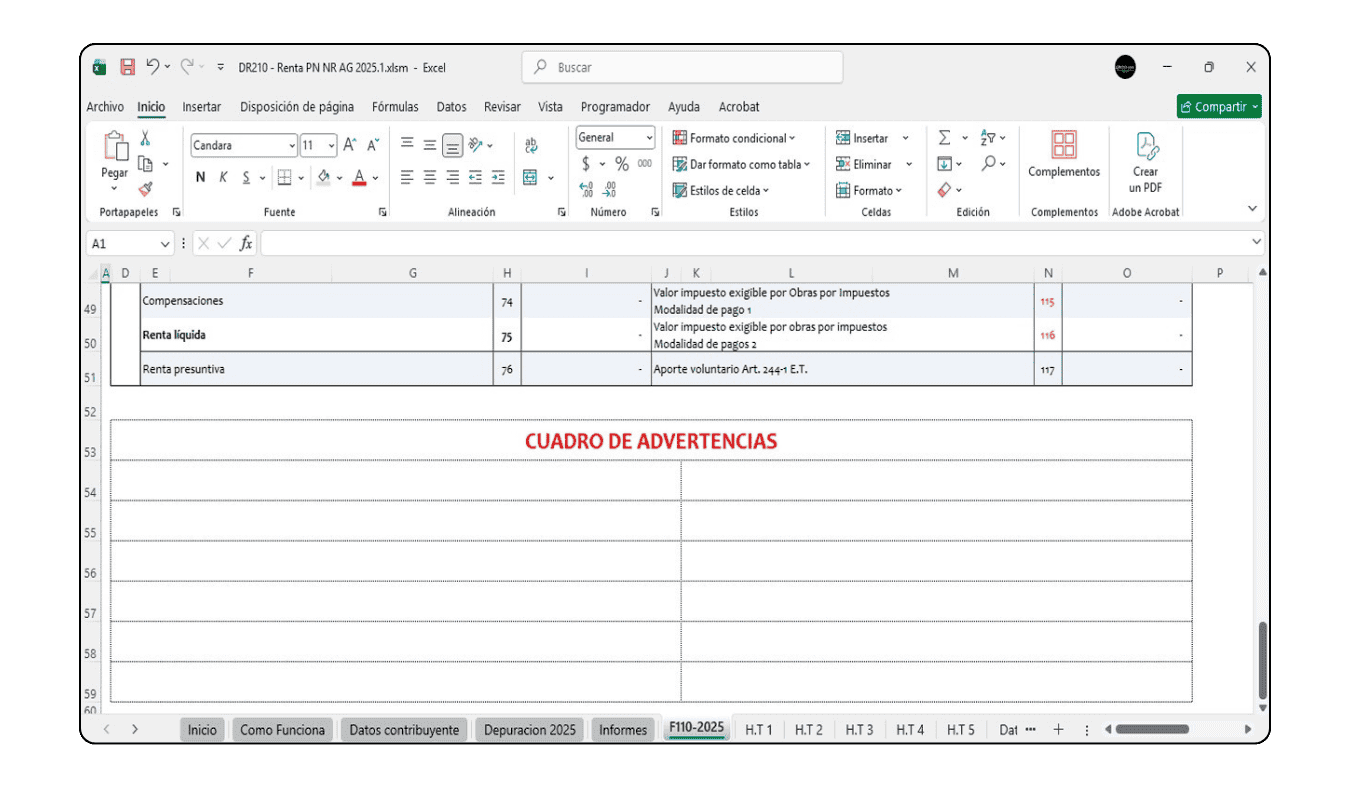Select the italic (K) formatting icon

click(222, 177)
